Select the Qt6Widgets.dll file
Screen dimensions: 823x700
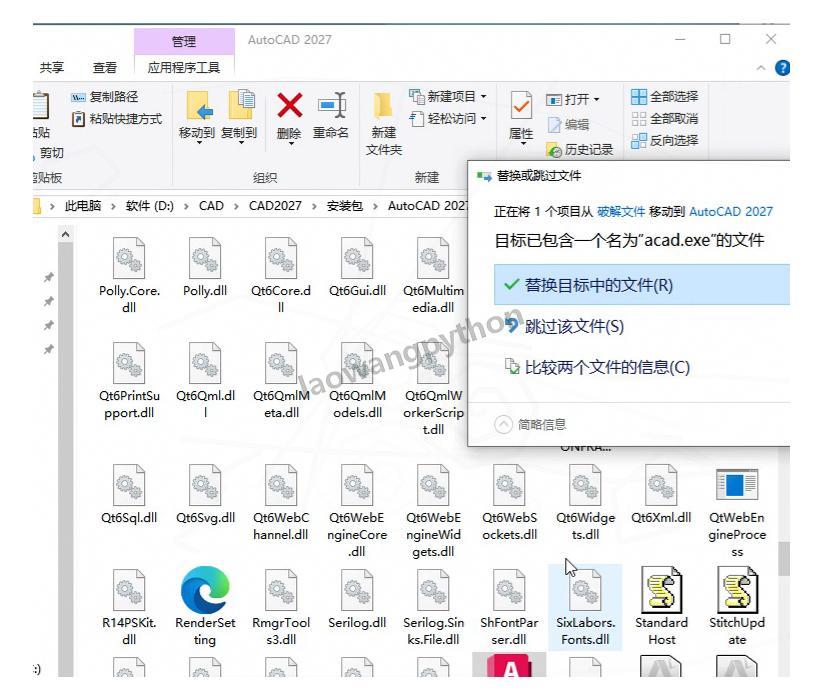(585, 503)
